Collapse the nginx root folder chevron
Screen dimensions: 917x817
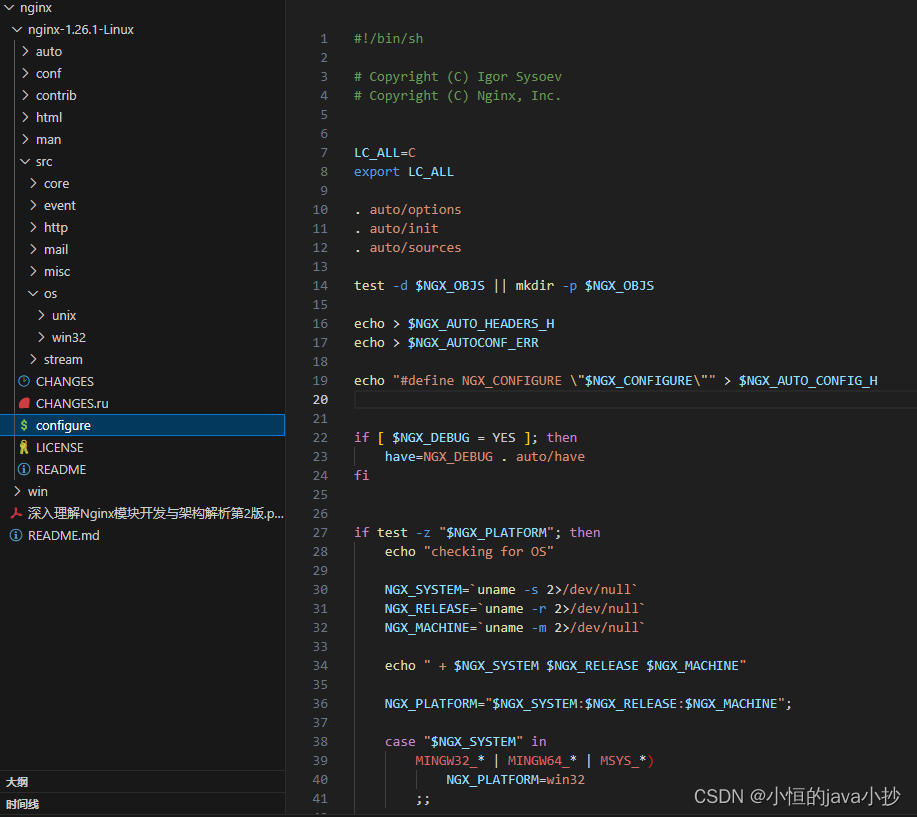point(9,8)
